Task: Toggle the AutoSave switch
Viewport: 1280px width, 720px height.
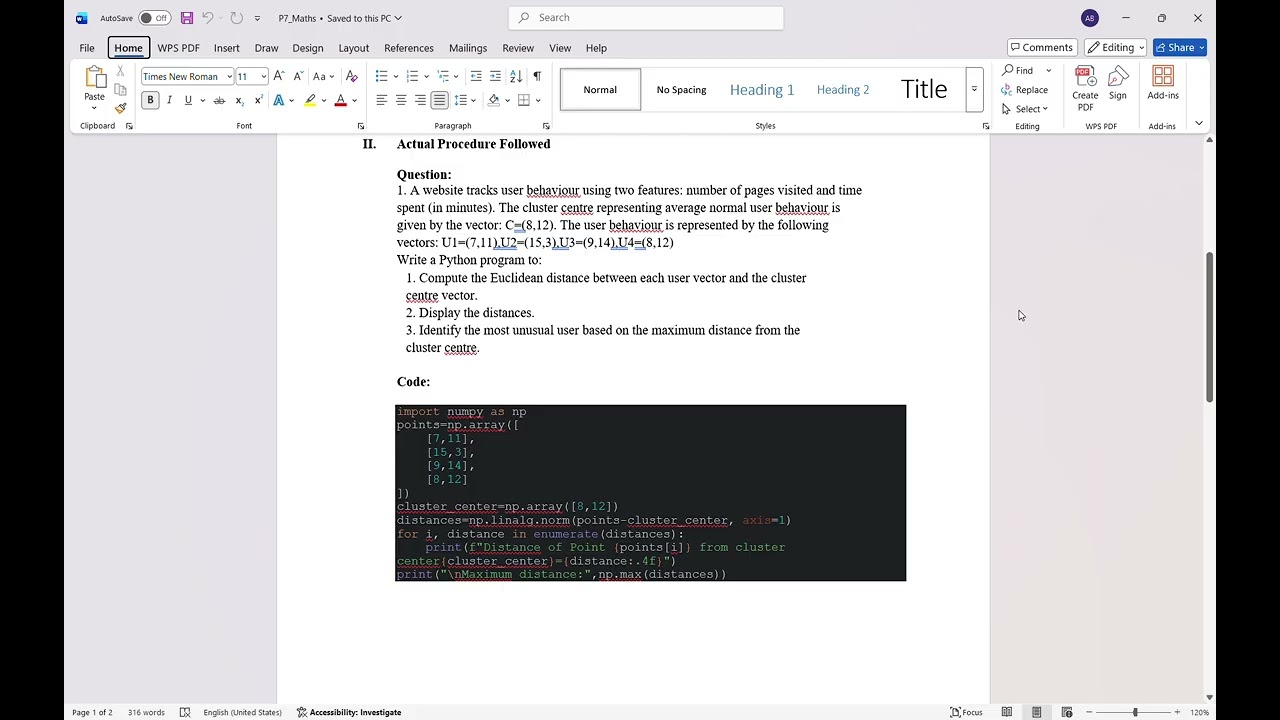Action: [x=154, y=18]
